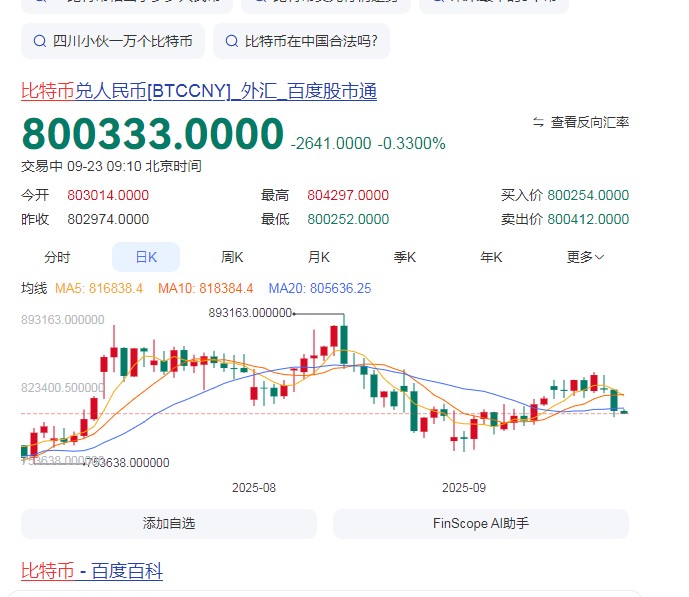Click the latest green candlestick at the chart's right edge

click(624, 412)
